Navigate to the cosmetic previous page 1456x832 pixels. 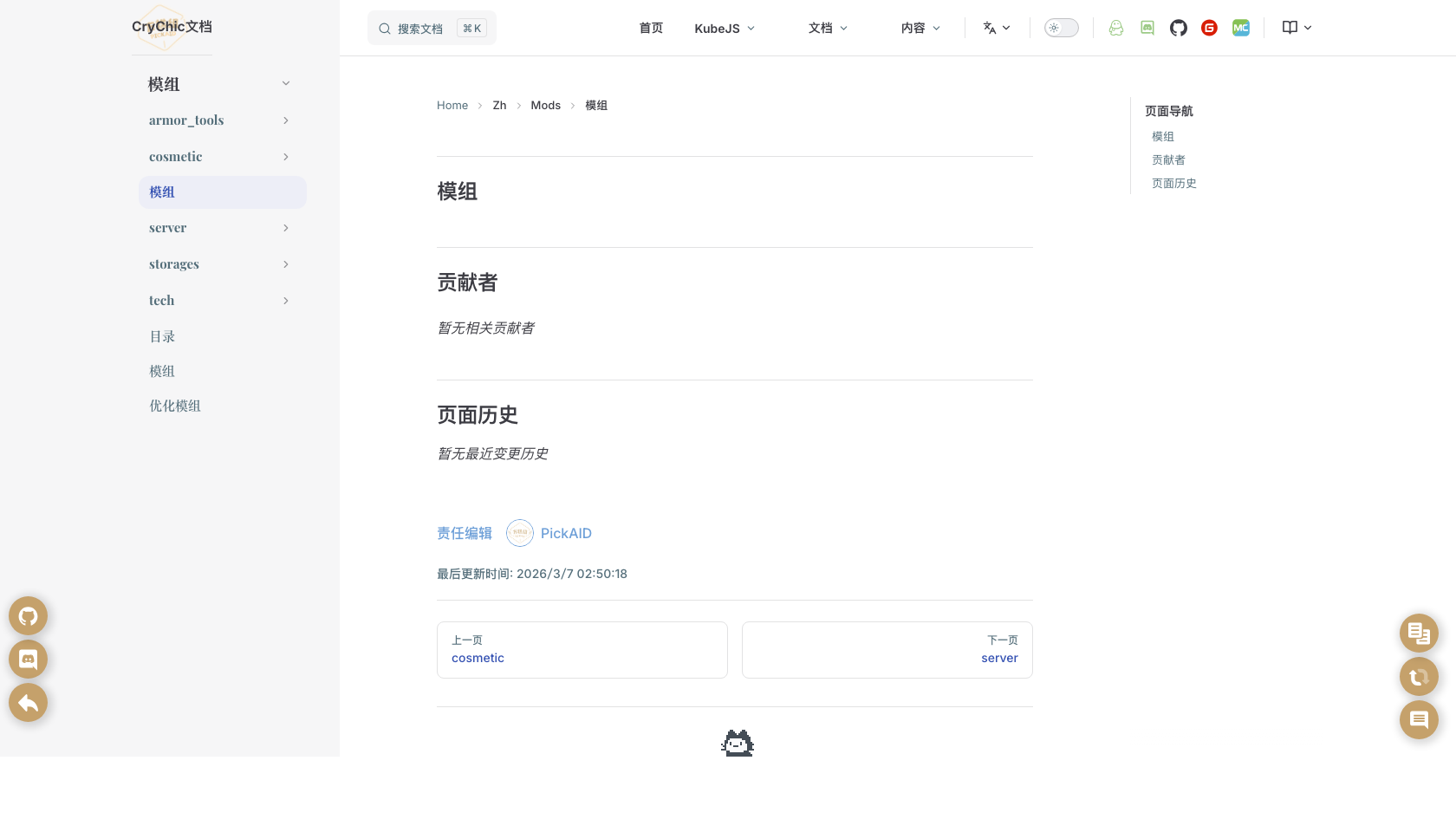click(x=478, y=658)
